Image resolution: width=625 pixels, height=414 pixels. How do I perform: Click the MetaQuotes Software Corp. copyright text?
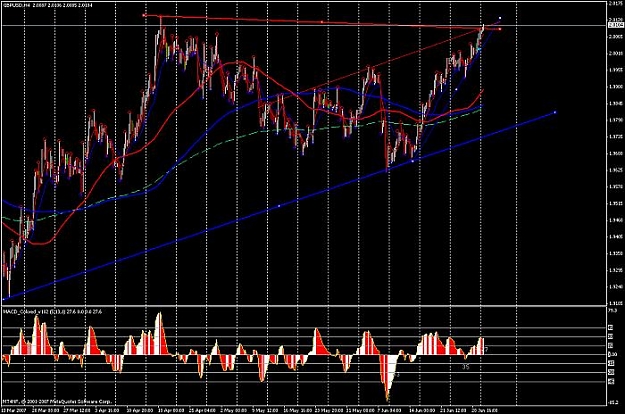click(57, 402)
